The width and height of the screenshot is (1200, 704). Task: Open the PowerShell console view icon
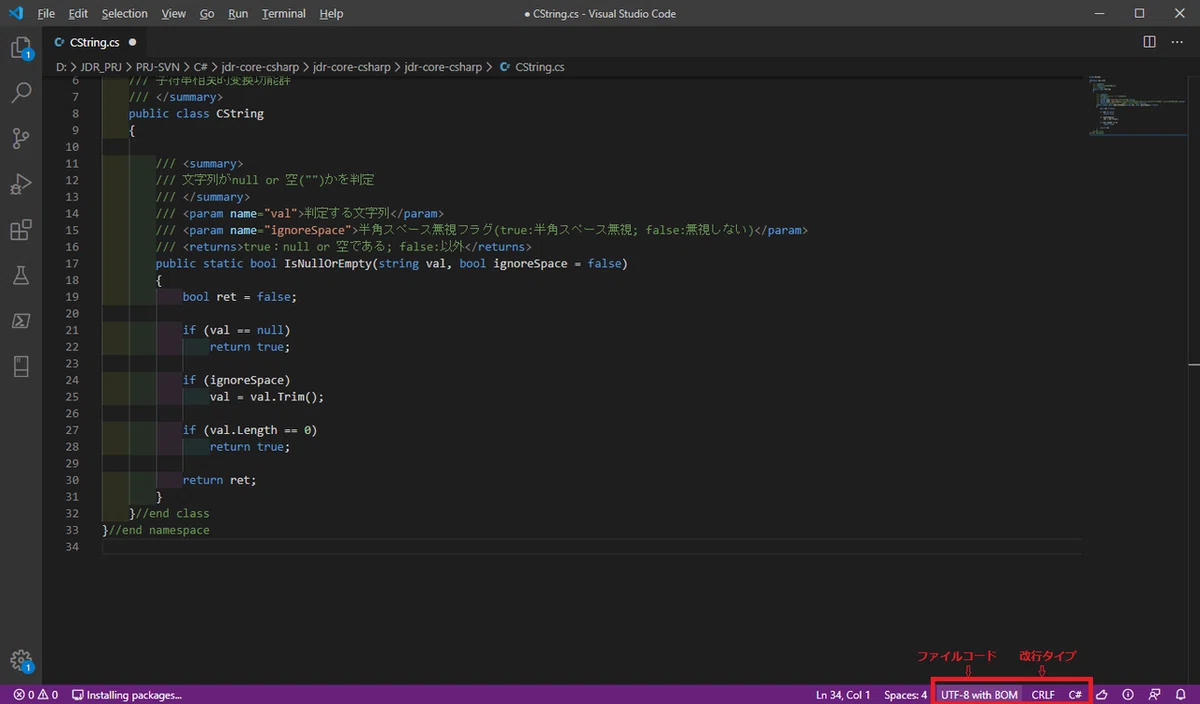pos(21,321)
